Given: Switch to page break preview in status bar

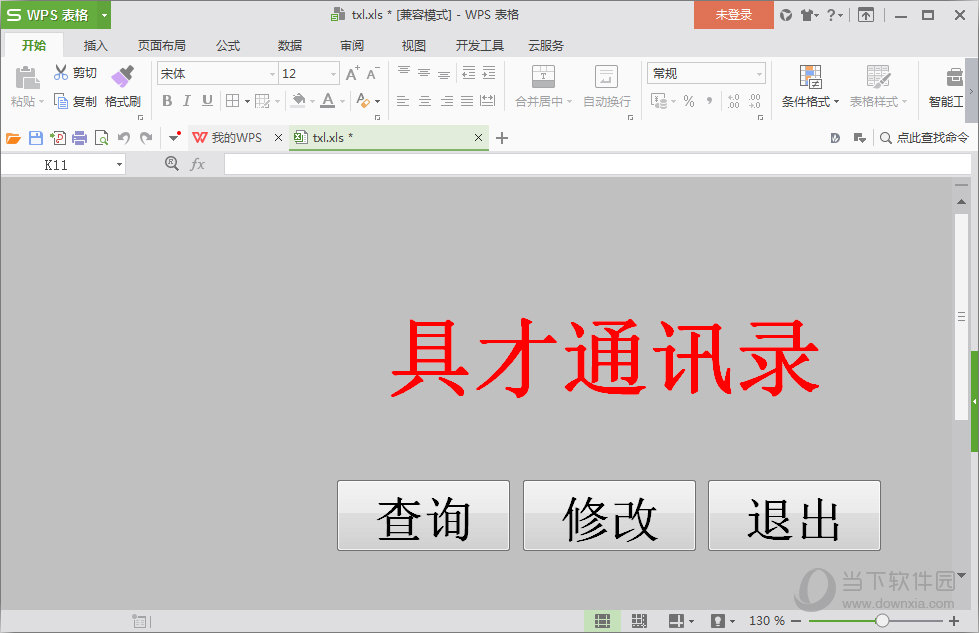Looking at the screenshot, I should pos(639,621).
